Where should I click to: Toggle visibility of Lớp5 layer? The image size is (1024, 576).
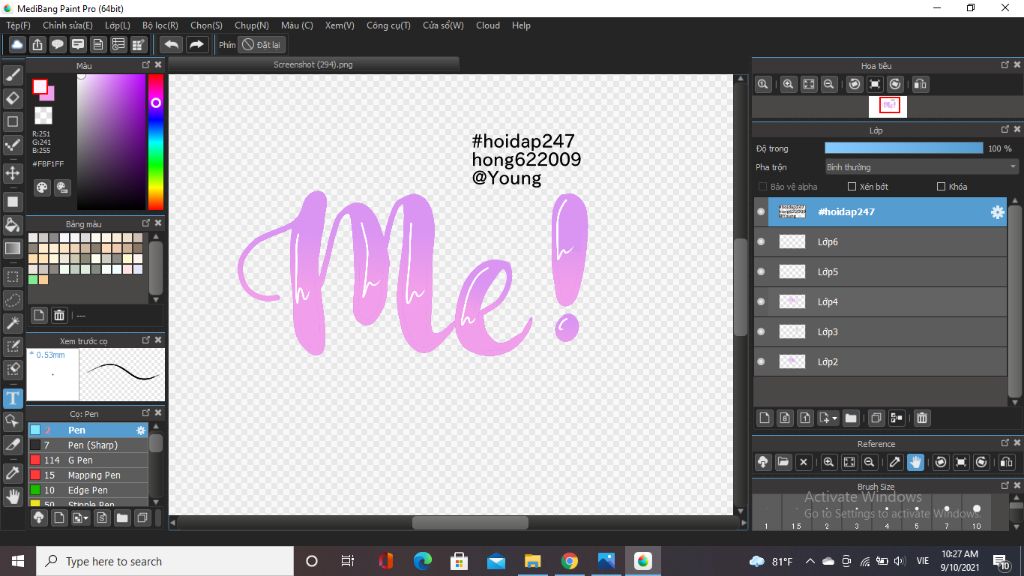(761, 272)
